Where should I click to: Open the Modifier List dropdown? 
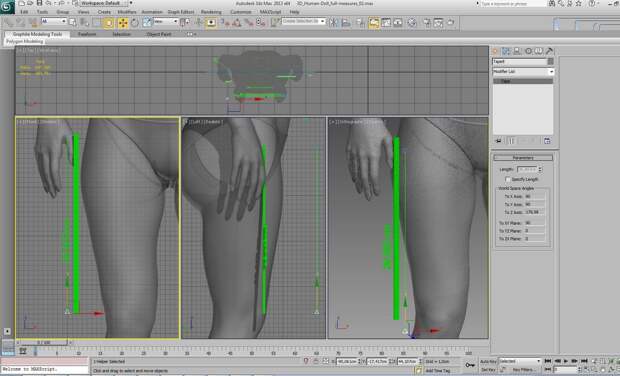(x=523, y=72)
